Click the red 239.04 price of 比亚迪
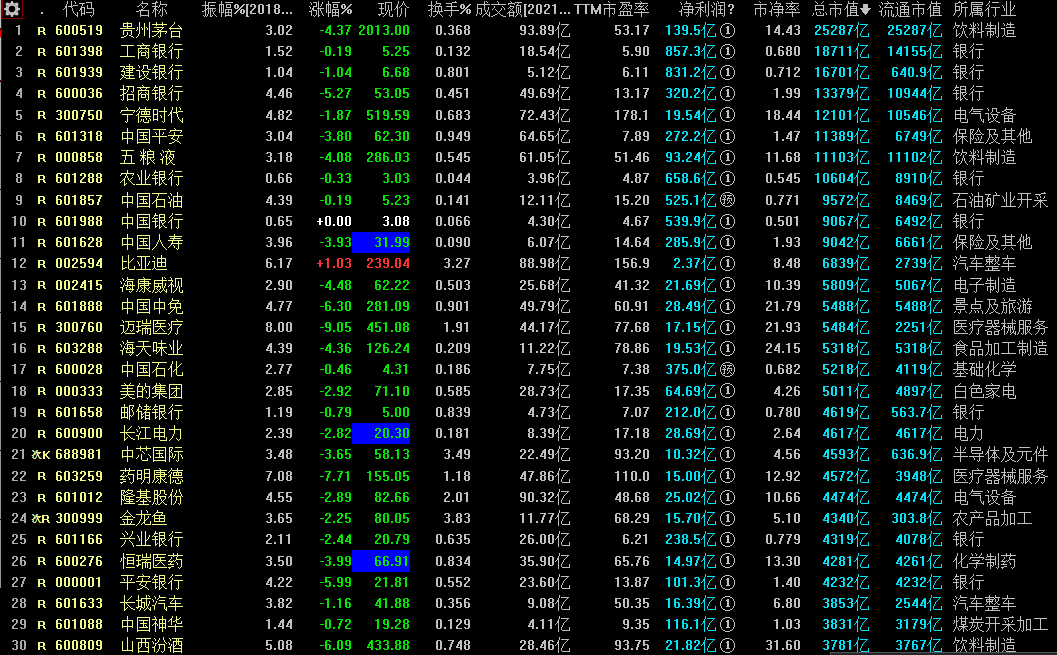Screen dimensions: 1057x655 [388, 263]
